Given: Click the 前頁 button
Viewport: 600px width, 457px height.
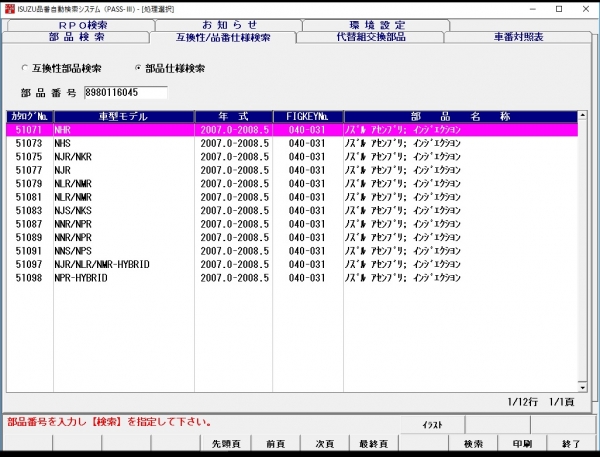Looking at the screenshot, I should (x=275, y=444).
